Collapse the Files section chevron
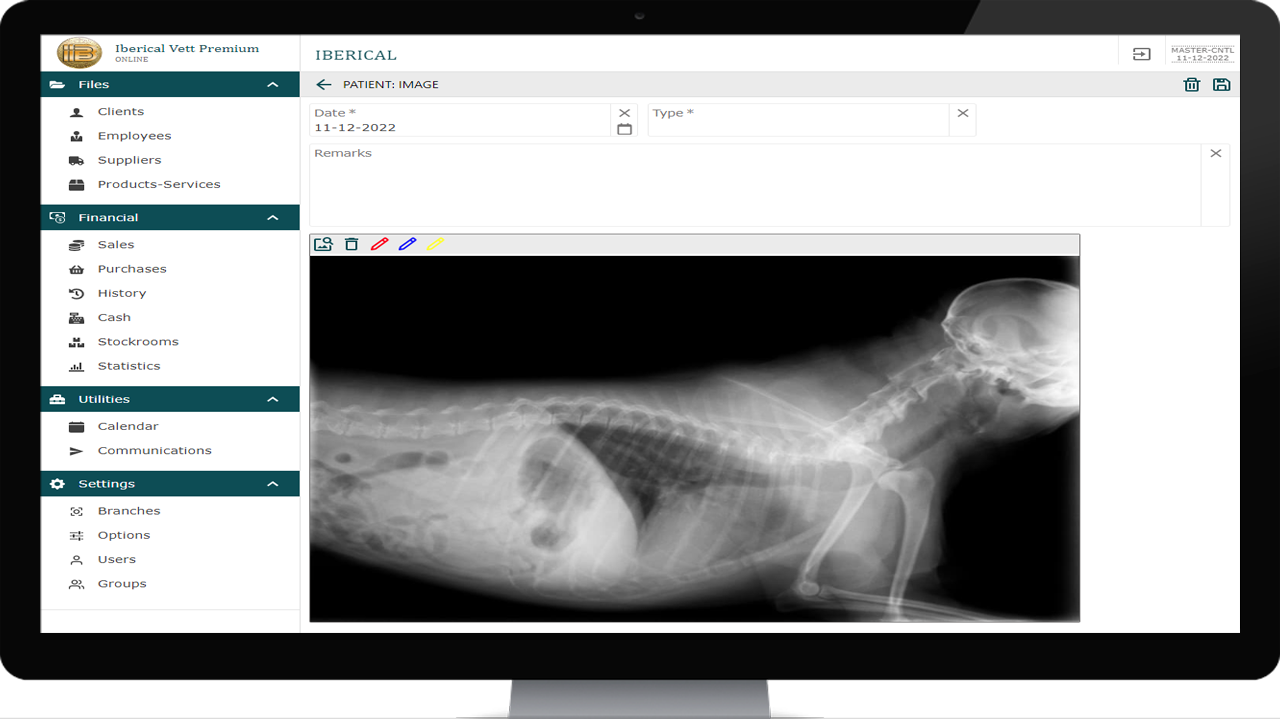1280x719 pixels. (273, 85)
